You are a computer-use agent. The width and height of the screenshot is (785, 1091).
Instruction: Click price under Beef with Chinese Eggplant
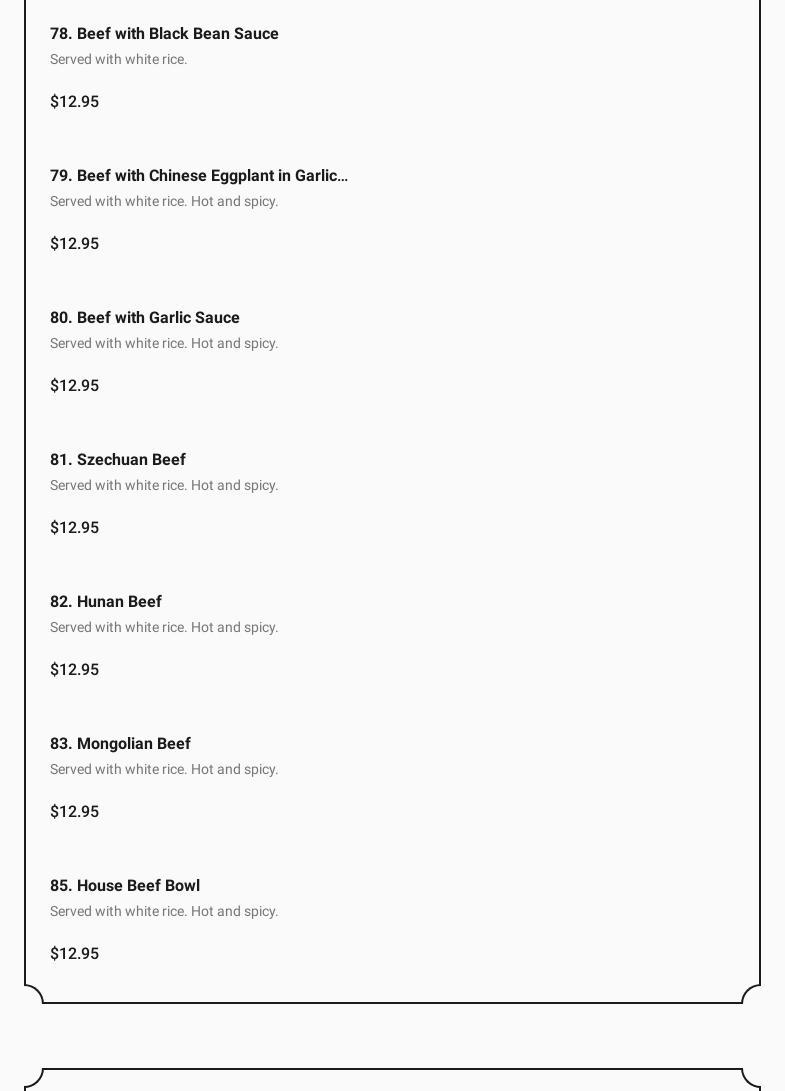75,244
